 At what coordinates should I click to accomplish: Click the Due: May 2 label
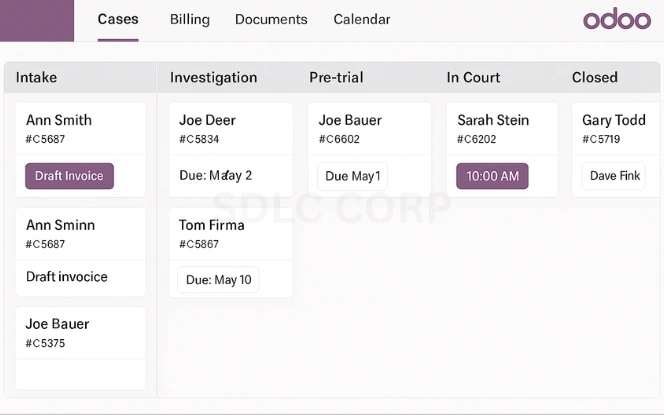pyautogui.click(x=216, y=175)
